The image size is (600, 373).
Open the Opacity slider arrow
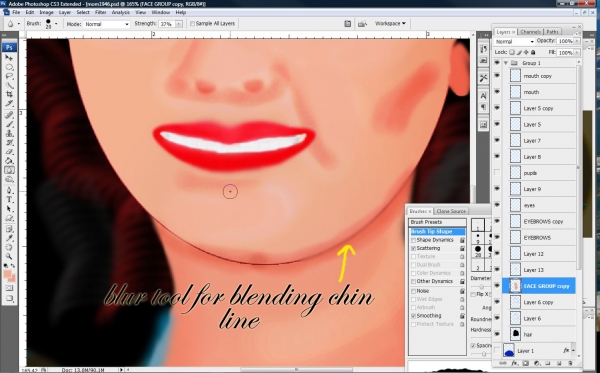coord(577,41)
